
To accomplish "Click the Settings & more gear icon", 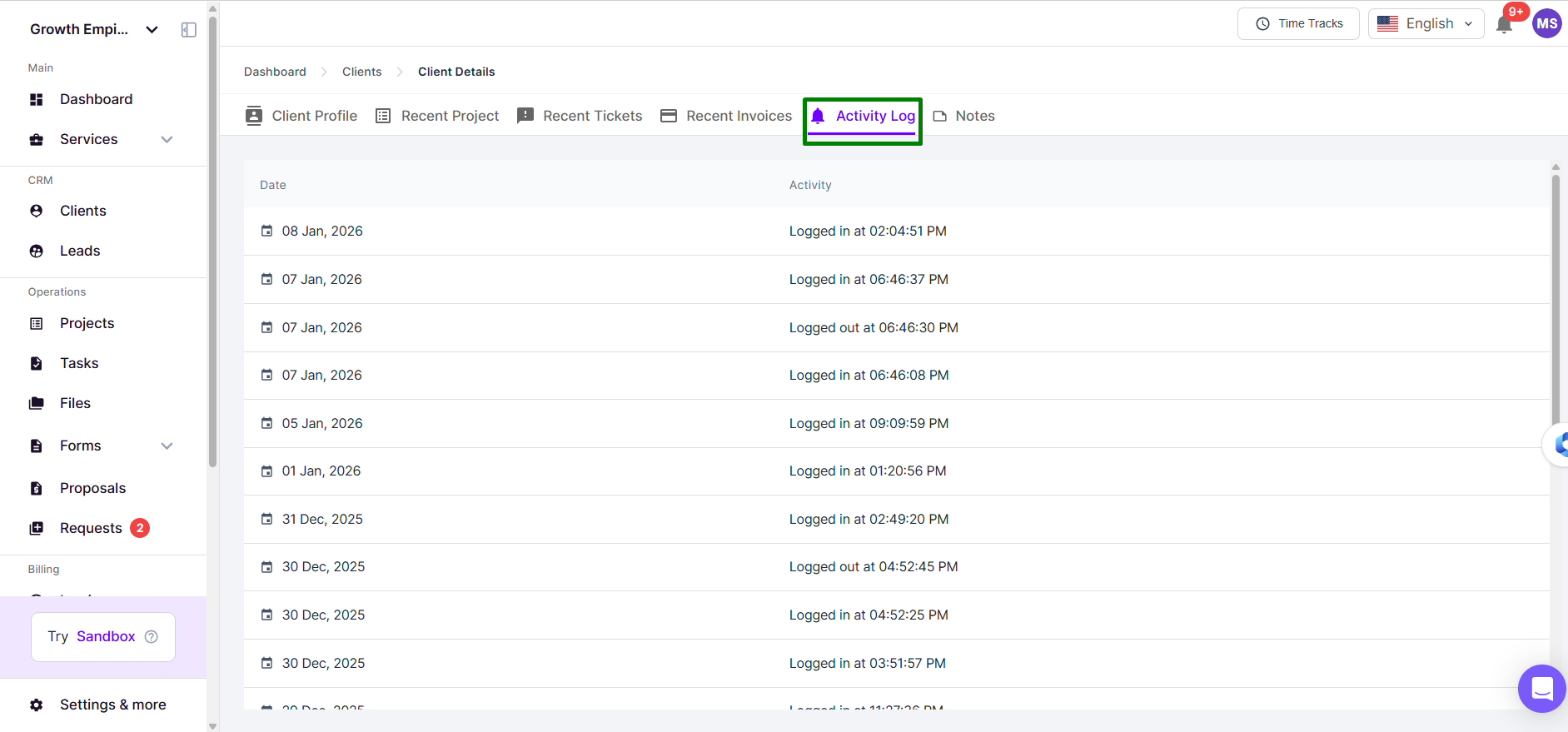I will 37,705.
